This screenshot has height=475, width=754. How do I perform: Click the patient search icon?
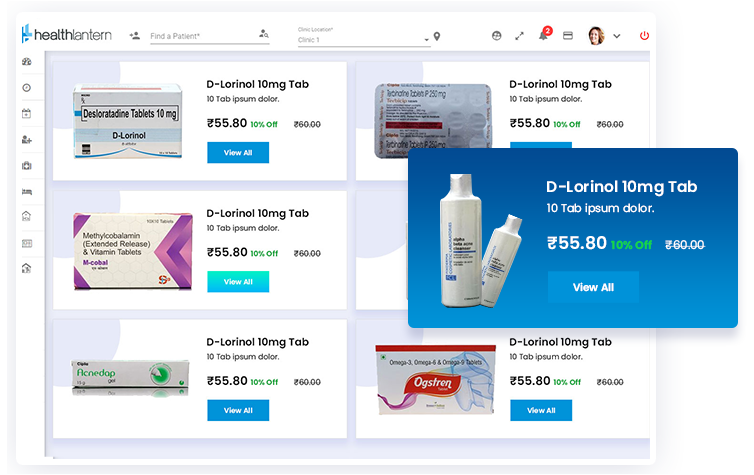[264, 34]
